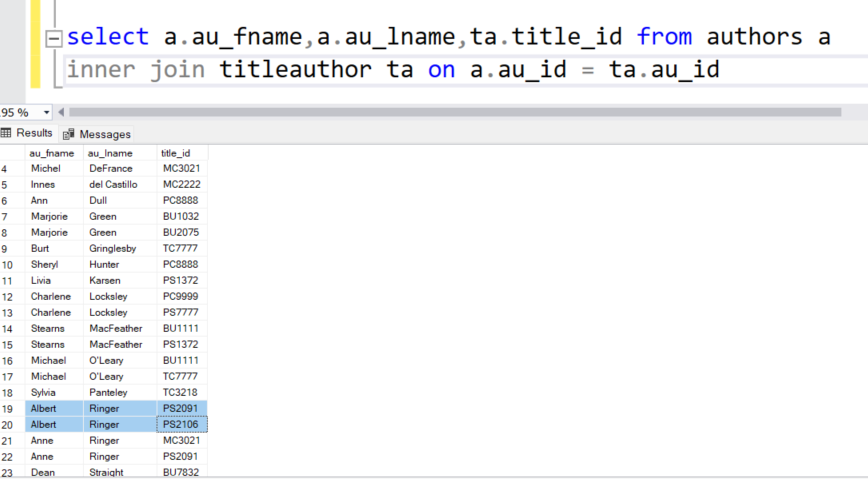Select row number 4 header

pyautogui.click(x=12, y=168)
